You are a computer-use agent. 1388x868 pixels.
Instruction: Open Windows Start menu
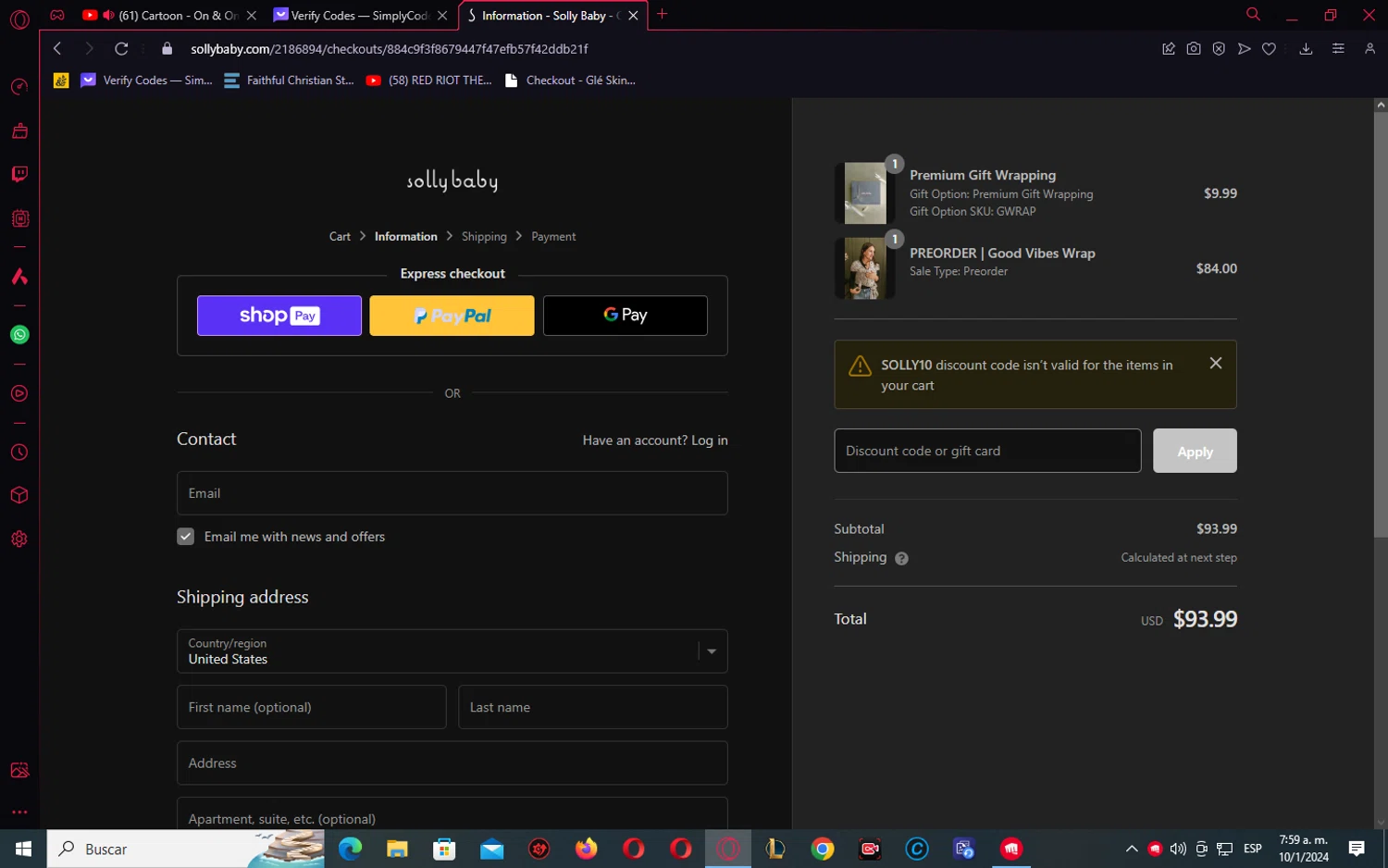(x=23, y=849)
